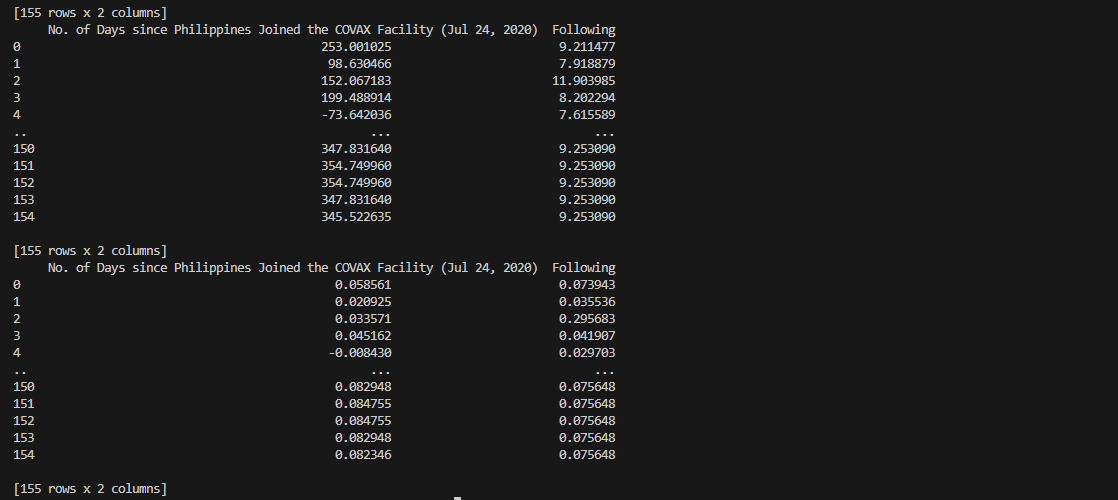The image size is (1118, 500).
Task: Click row index 150 in the first table
Action: (24, 149)
